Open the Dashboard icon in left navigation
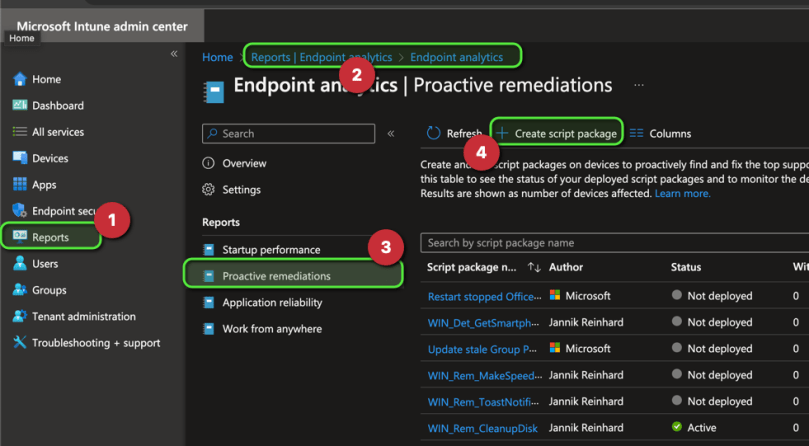Viewport: 809px width, 446px height. (20, 106)
